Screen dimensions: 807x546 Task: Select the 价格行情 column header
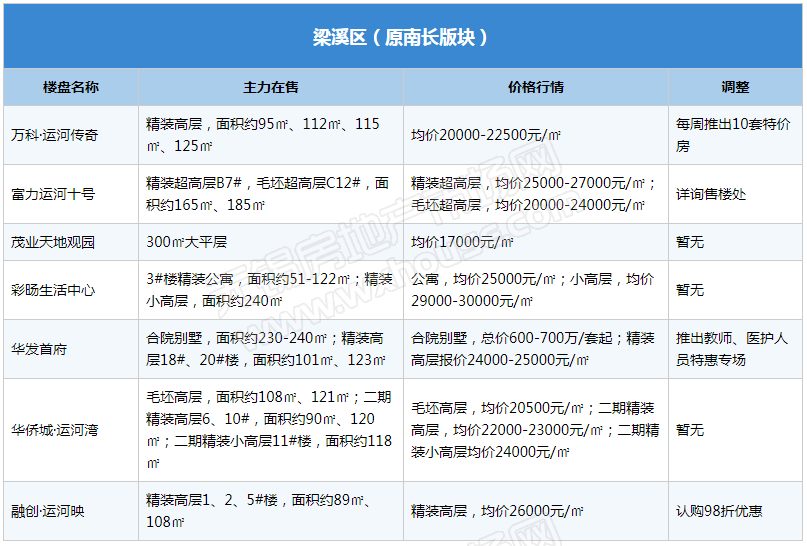pos(536,87)
